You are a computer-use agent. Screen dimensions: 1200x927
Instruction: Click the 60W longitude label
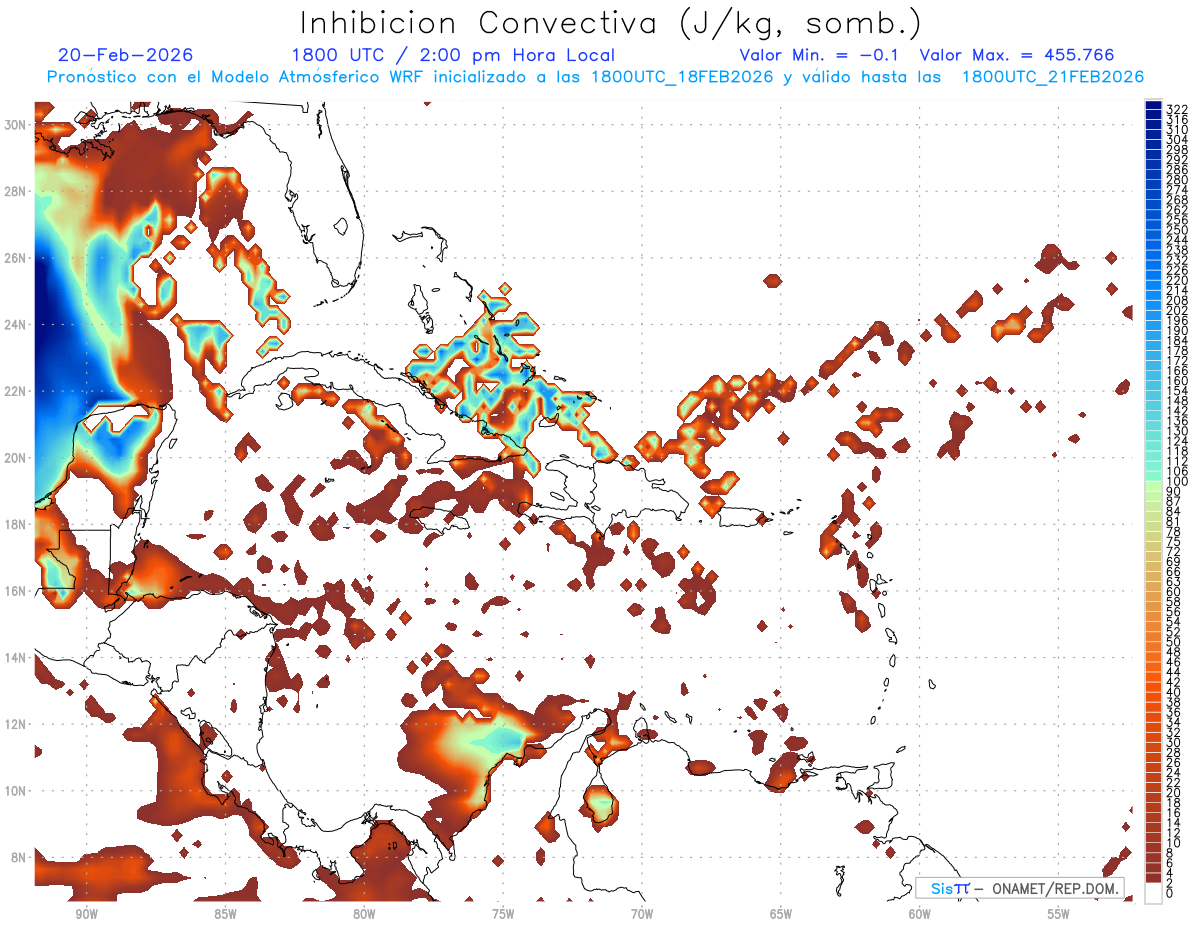tap(920, 914)
